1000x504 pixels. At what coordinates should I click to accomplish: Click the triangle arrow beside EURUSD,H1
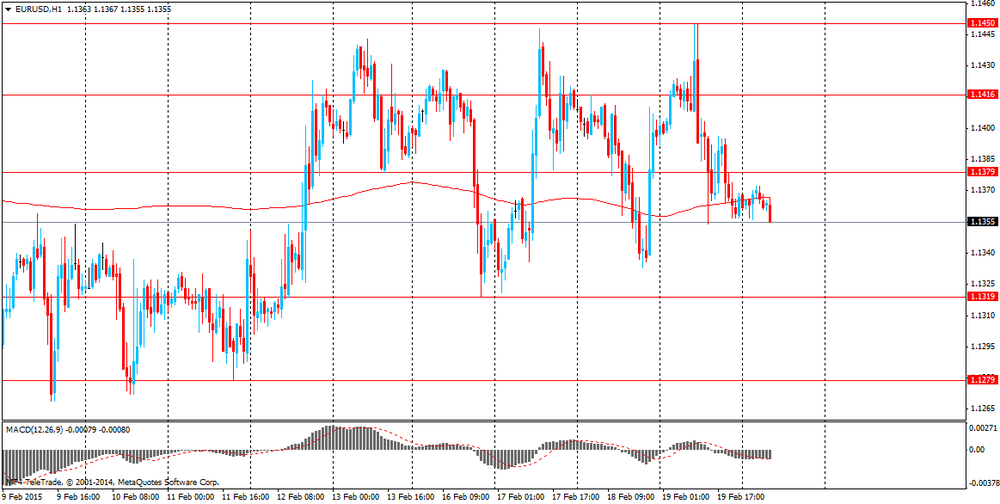pos(8,9)
